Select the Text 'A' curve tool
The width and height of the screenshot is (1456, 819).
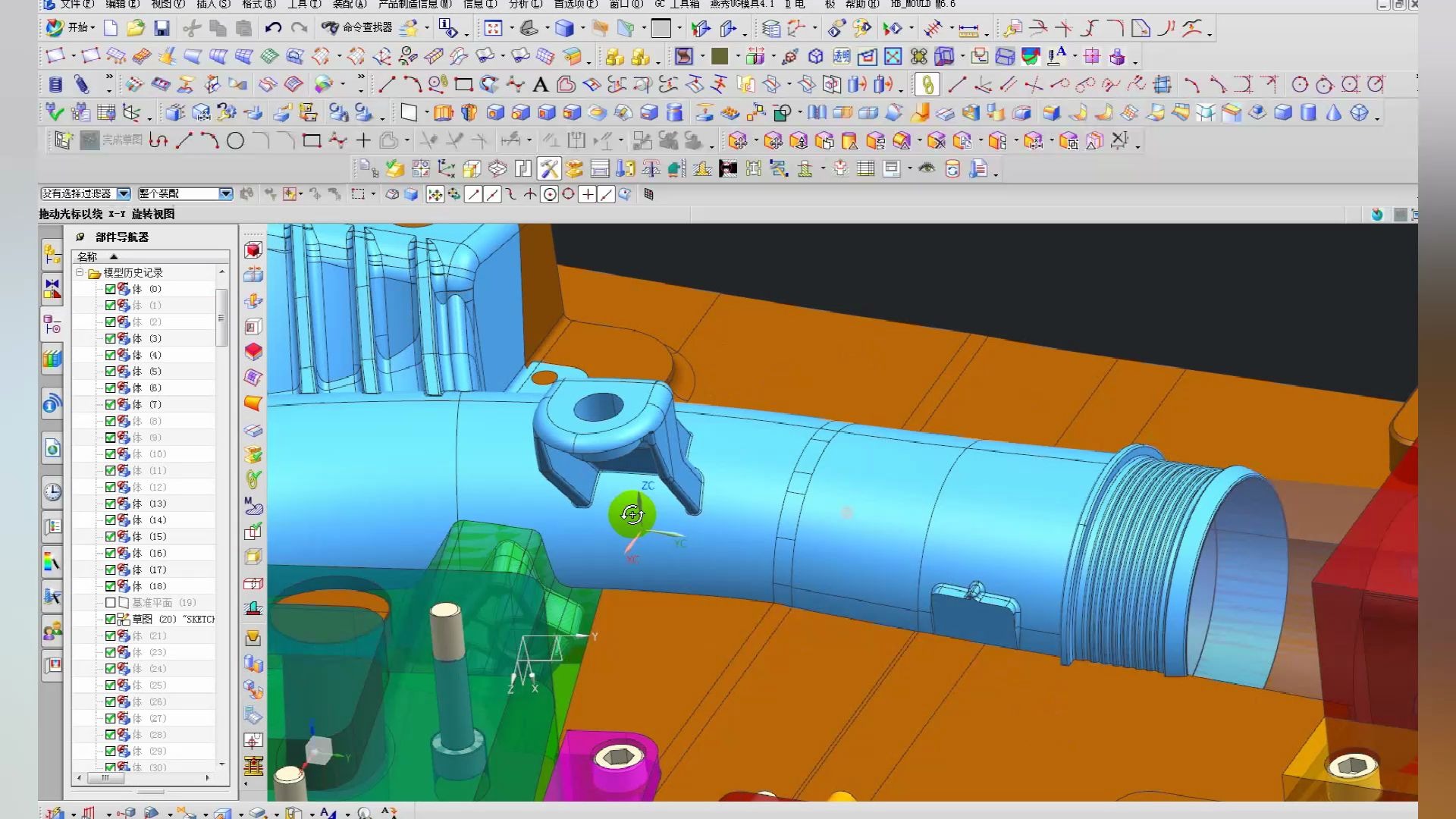point(540,84)
